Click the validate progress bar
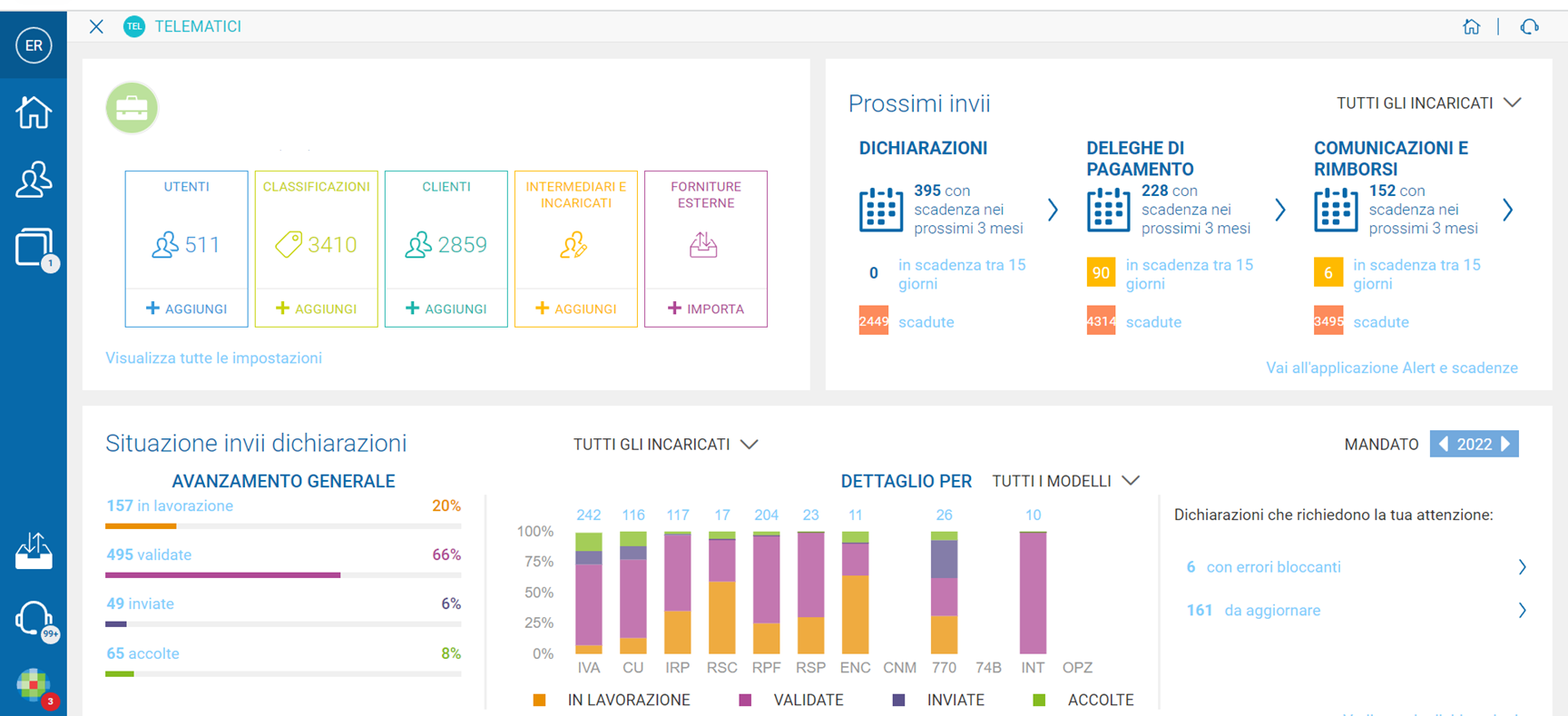This screenshot has width=1568, height=716. pyautogui.click(x=283, y=574)
